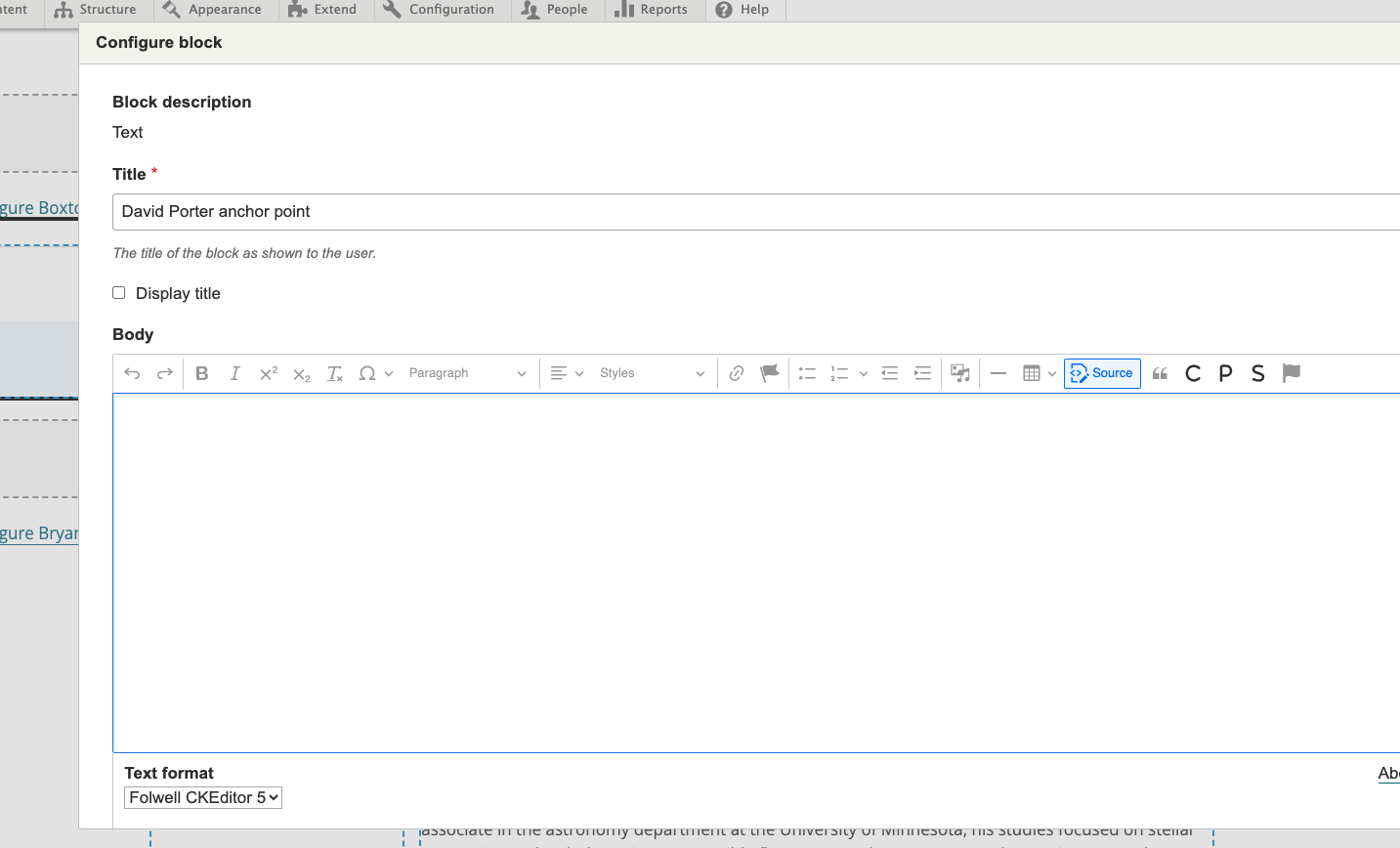
Task: Click the Remove Format icon
Action: pyautogui.click(x=334, y=373)
